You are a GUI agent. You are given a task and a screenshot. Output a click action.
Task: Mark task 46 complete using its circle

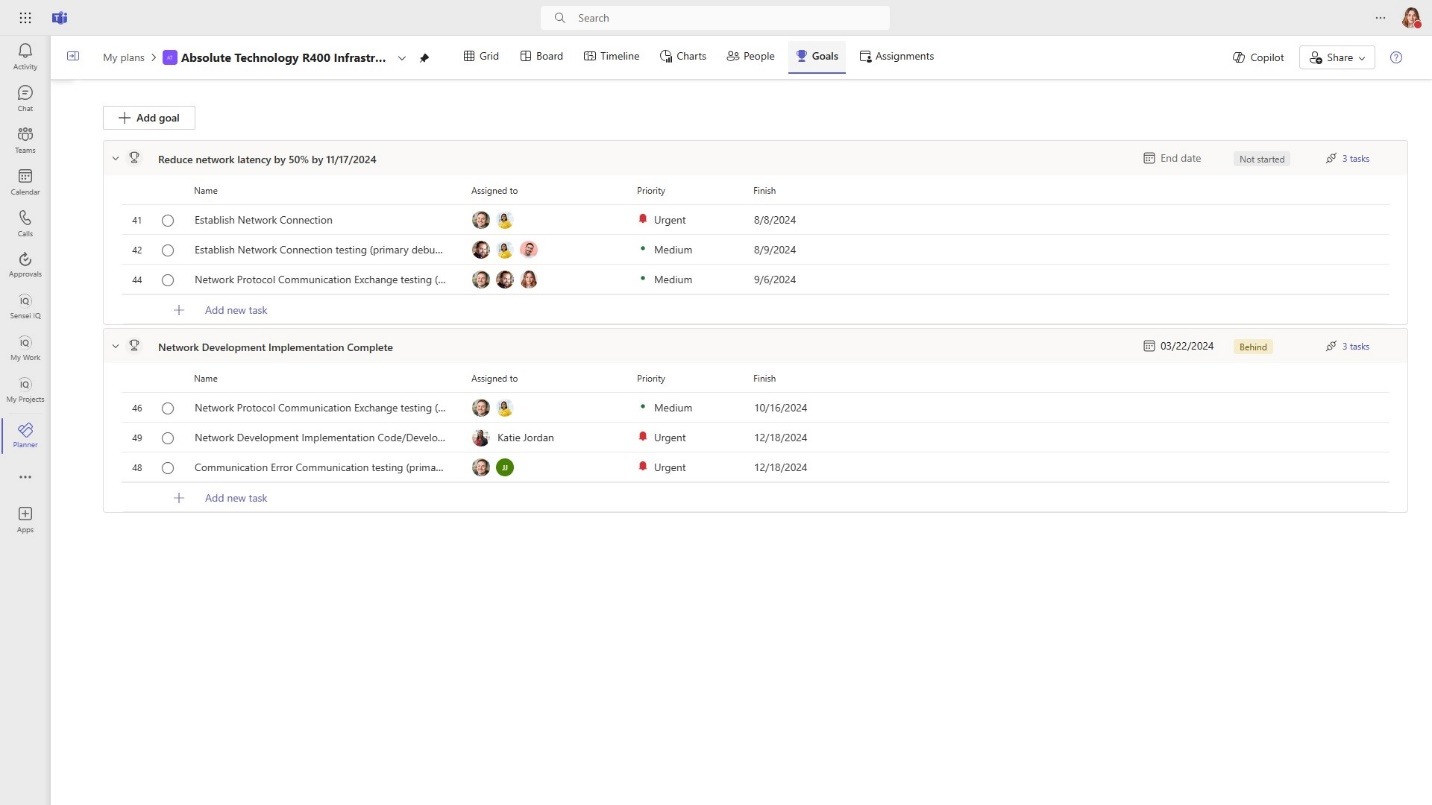(x=167, y=408)
